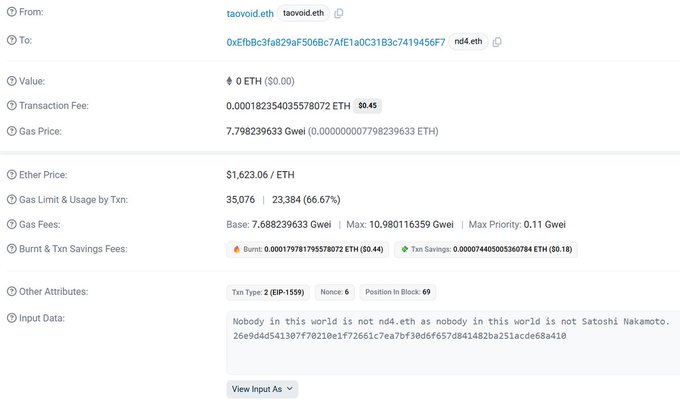Click the nd4.eth name tag badge
680x405 pixels.
[468, 42]
